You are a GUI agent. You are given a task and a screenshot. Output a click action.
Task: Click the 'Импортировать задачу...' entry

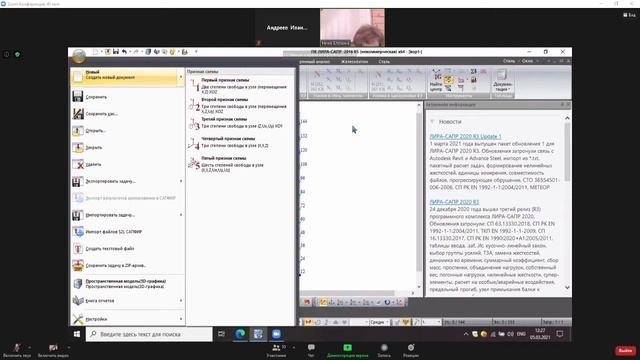(x=127, y=215)
